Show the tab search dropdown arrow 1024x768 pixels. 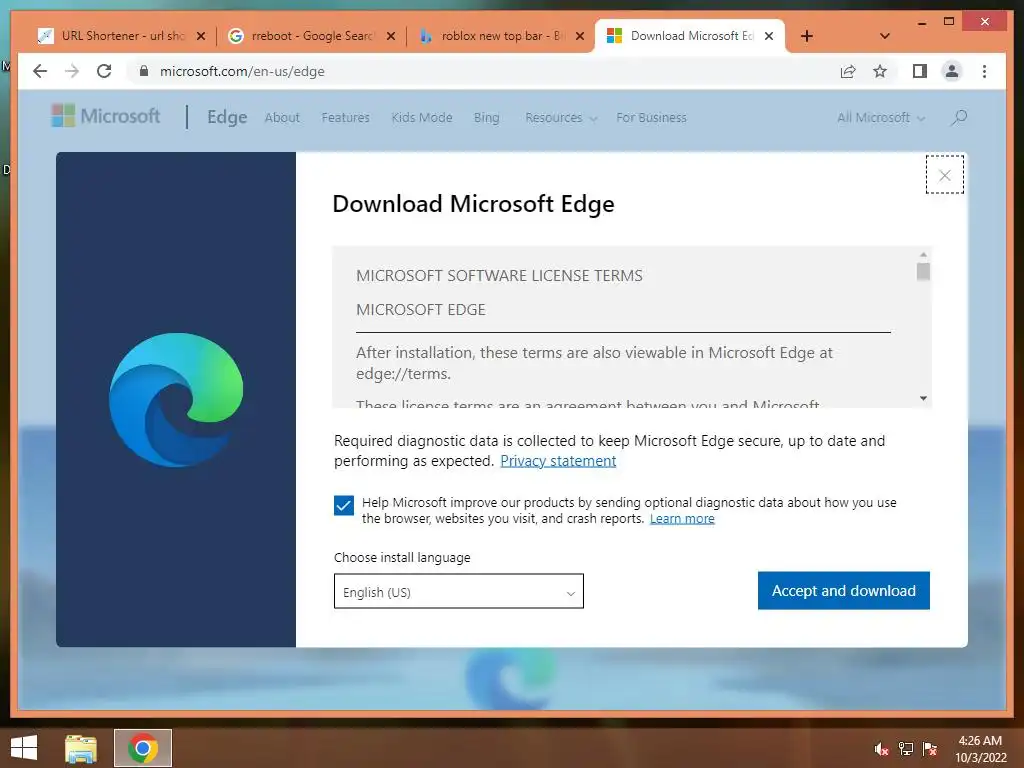(x=885, y=36)
